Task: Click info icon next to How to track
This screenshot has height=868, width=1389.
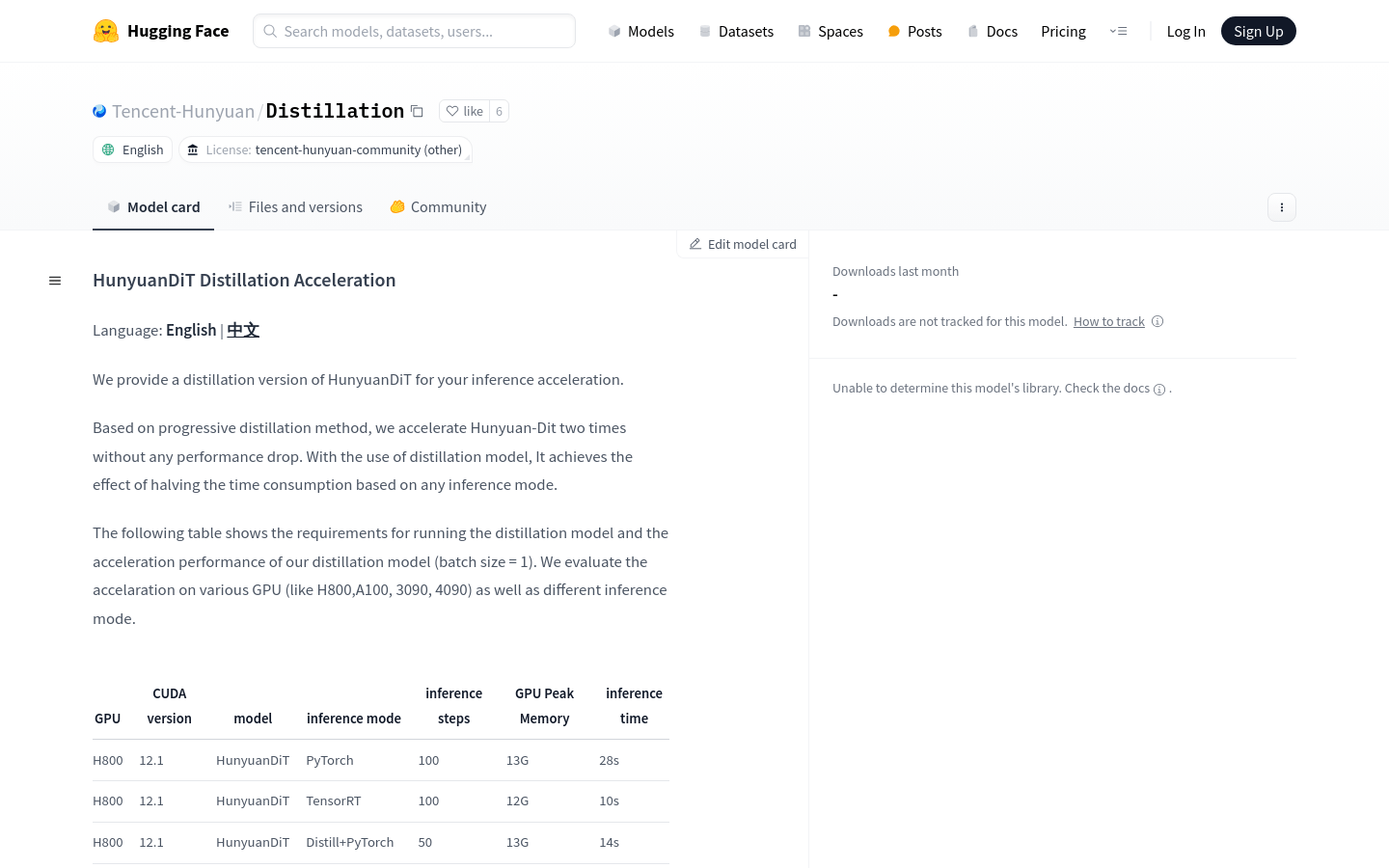Action: [1157, 321]
